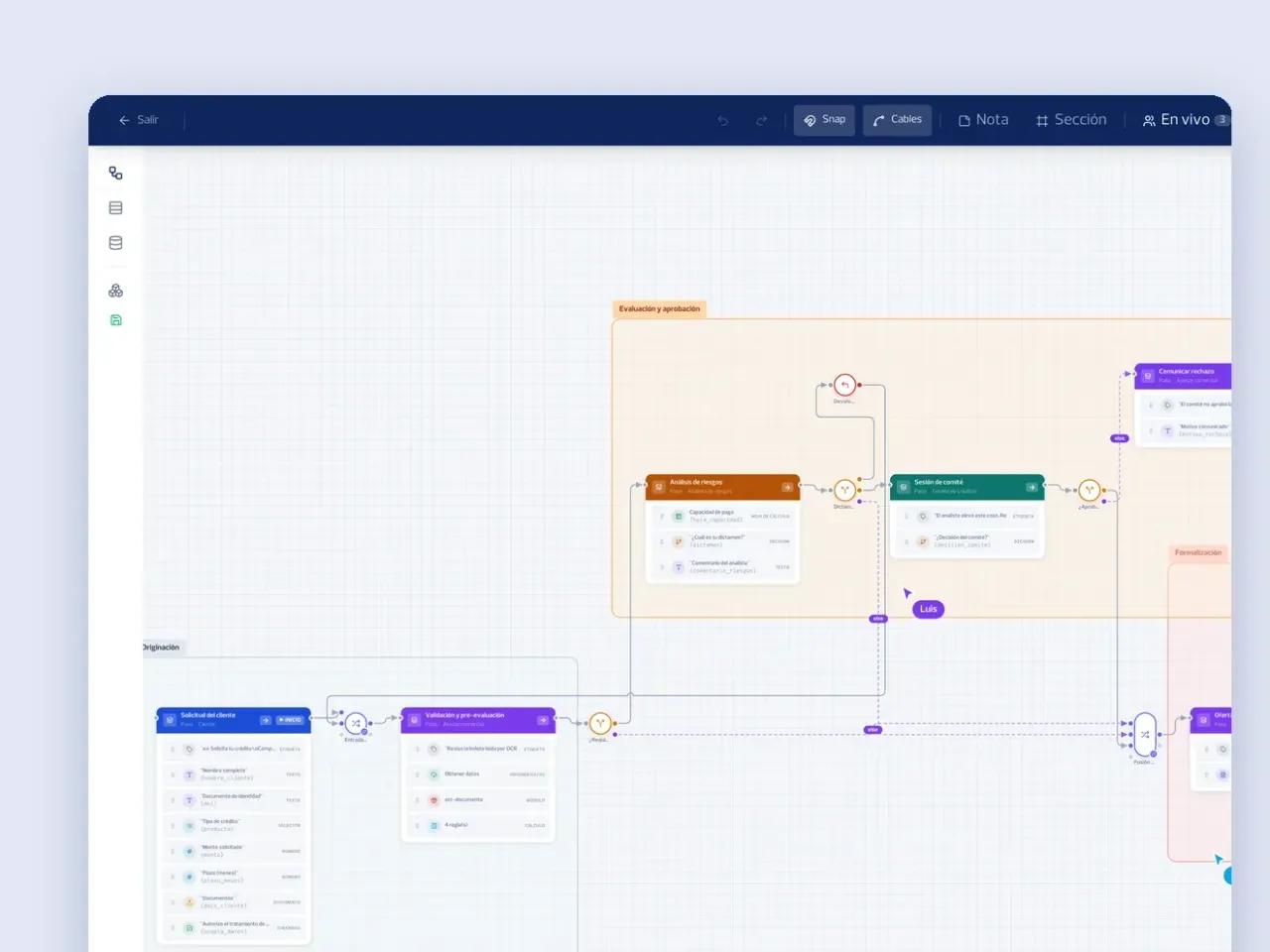Screen dimensions: 1270x952
Task: Toggle the Cables option
Action: click(897, 120)
